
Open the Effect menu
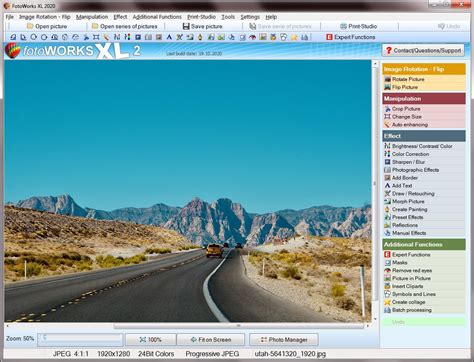(120, 17)
